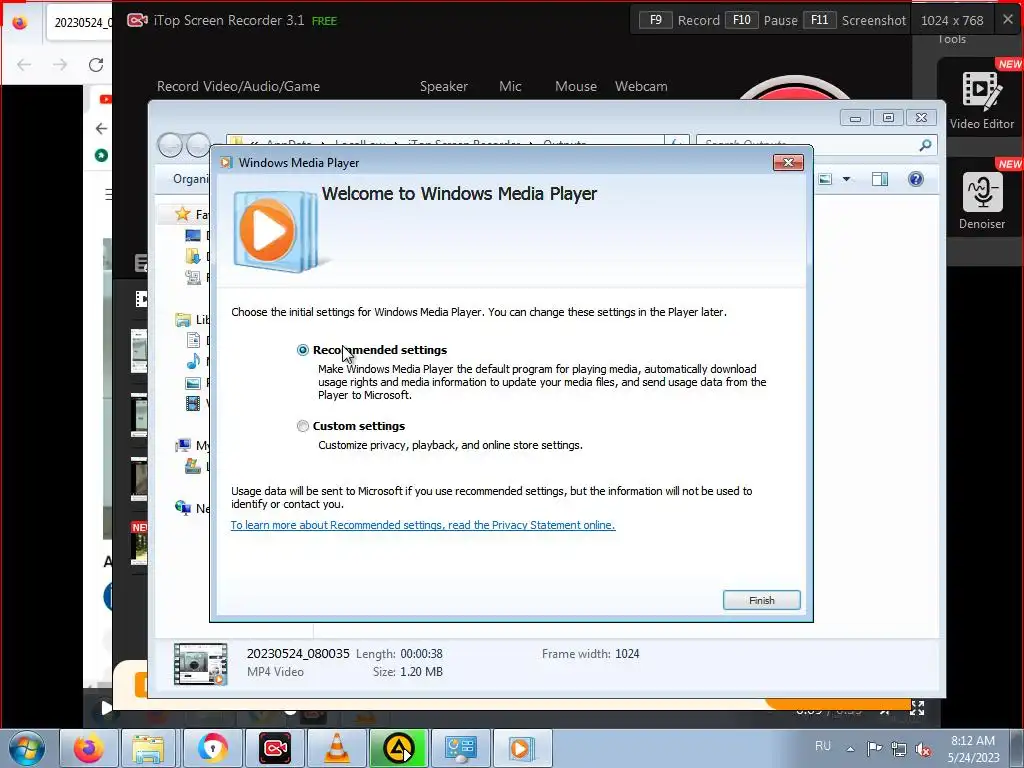Screen dimensions: 1024x768
Task: Click the browser reload button
Action: pos(96,65)
